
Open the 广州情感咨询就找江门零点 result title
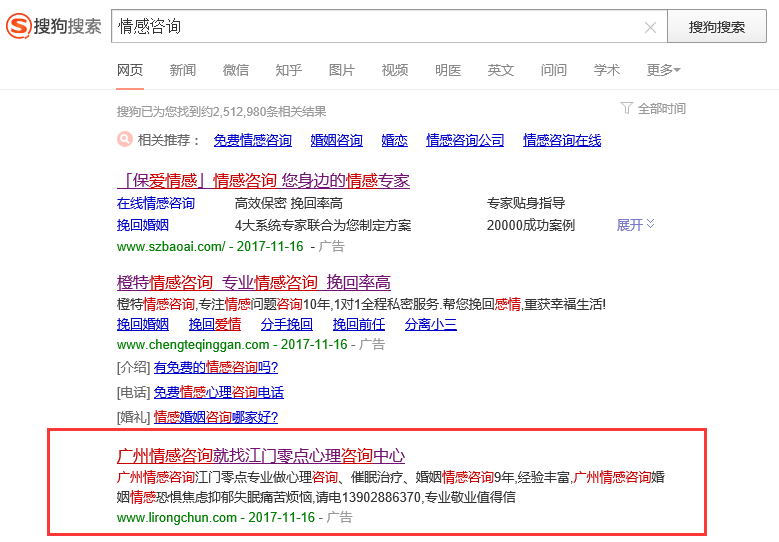(x=260, y=455)
